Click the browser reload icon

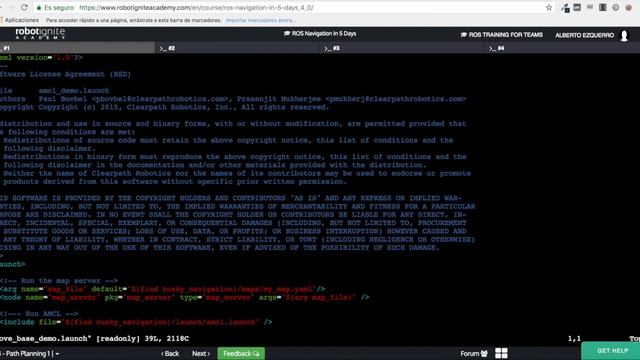24,7
